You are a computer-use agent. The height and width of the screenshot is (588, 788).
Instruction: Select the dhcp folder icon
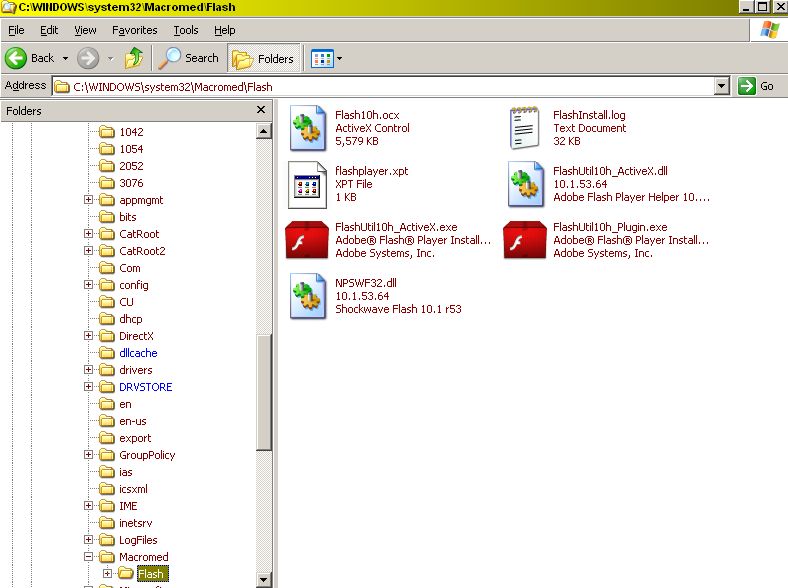107,319
